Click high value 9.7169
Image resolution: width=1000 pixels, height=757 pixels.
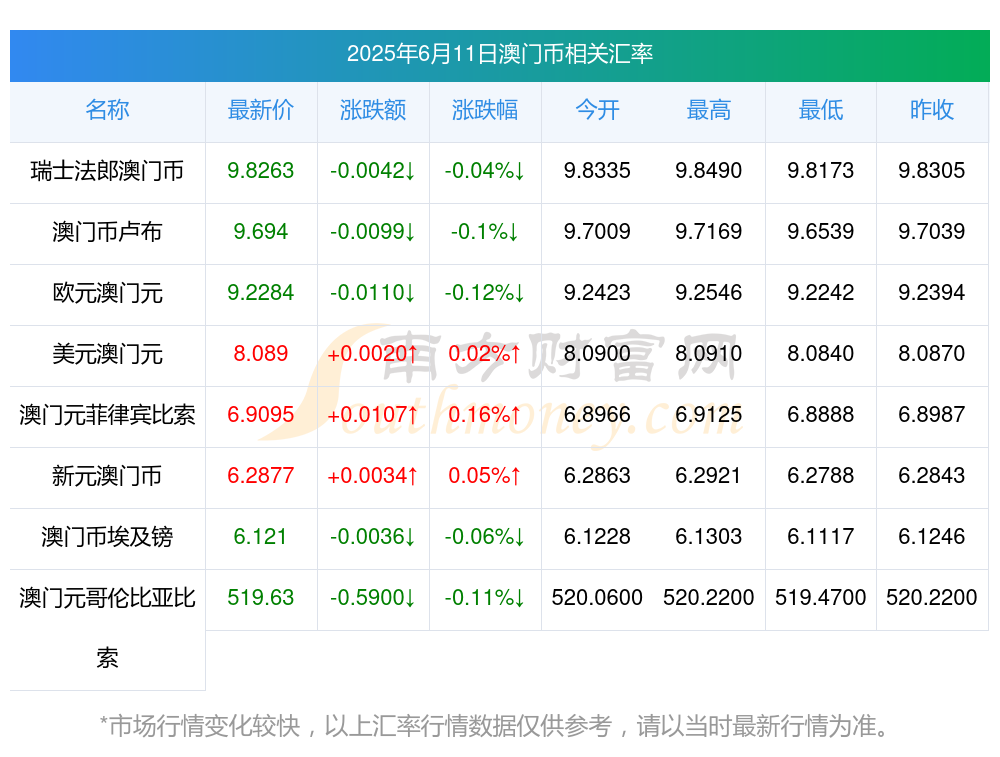(709, 232)
